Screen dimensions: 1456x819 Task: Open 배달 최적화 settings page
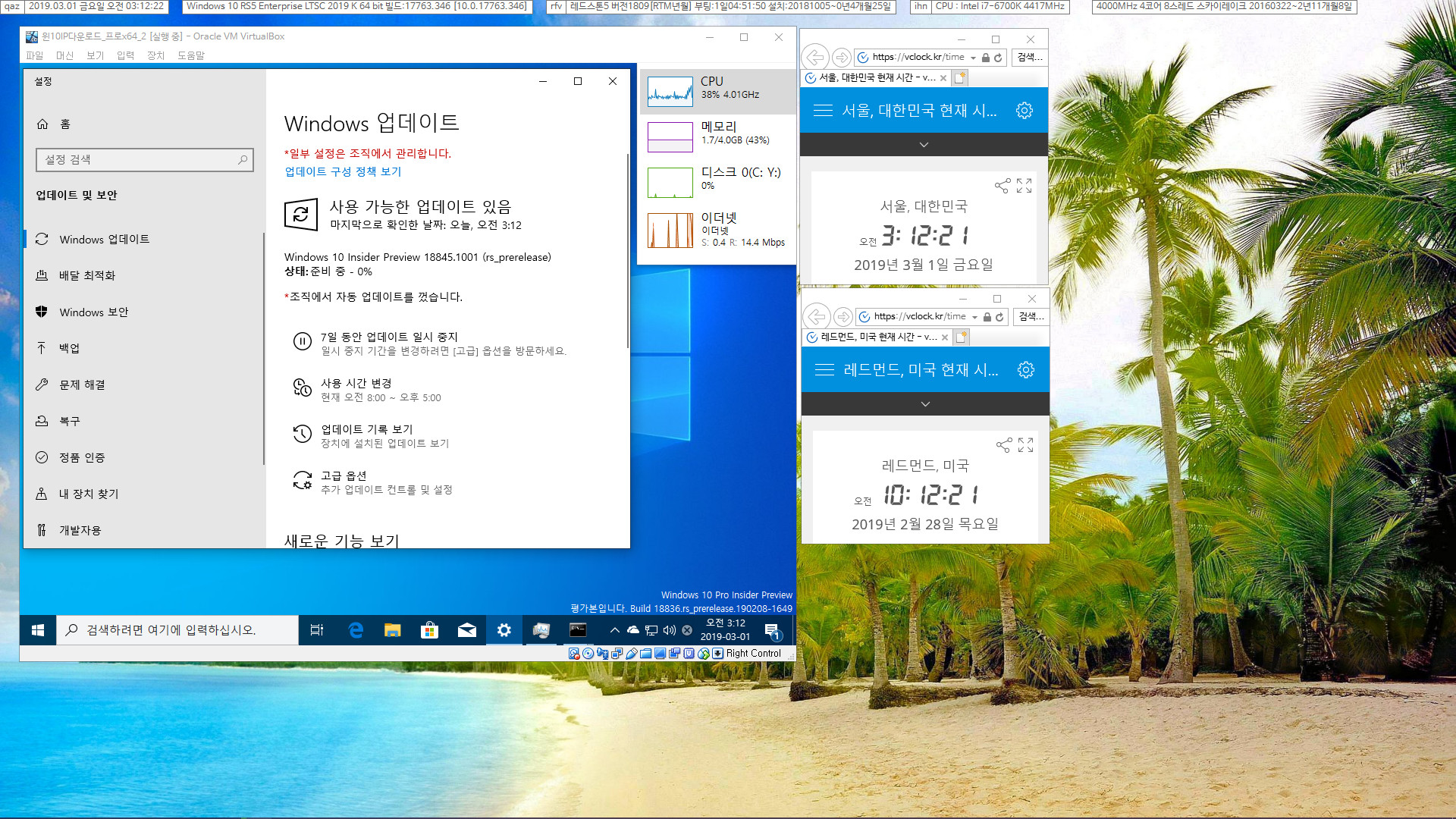click(x=87, y=275)
